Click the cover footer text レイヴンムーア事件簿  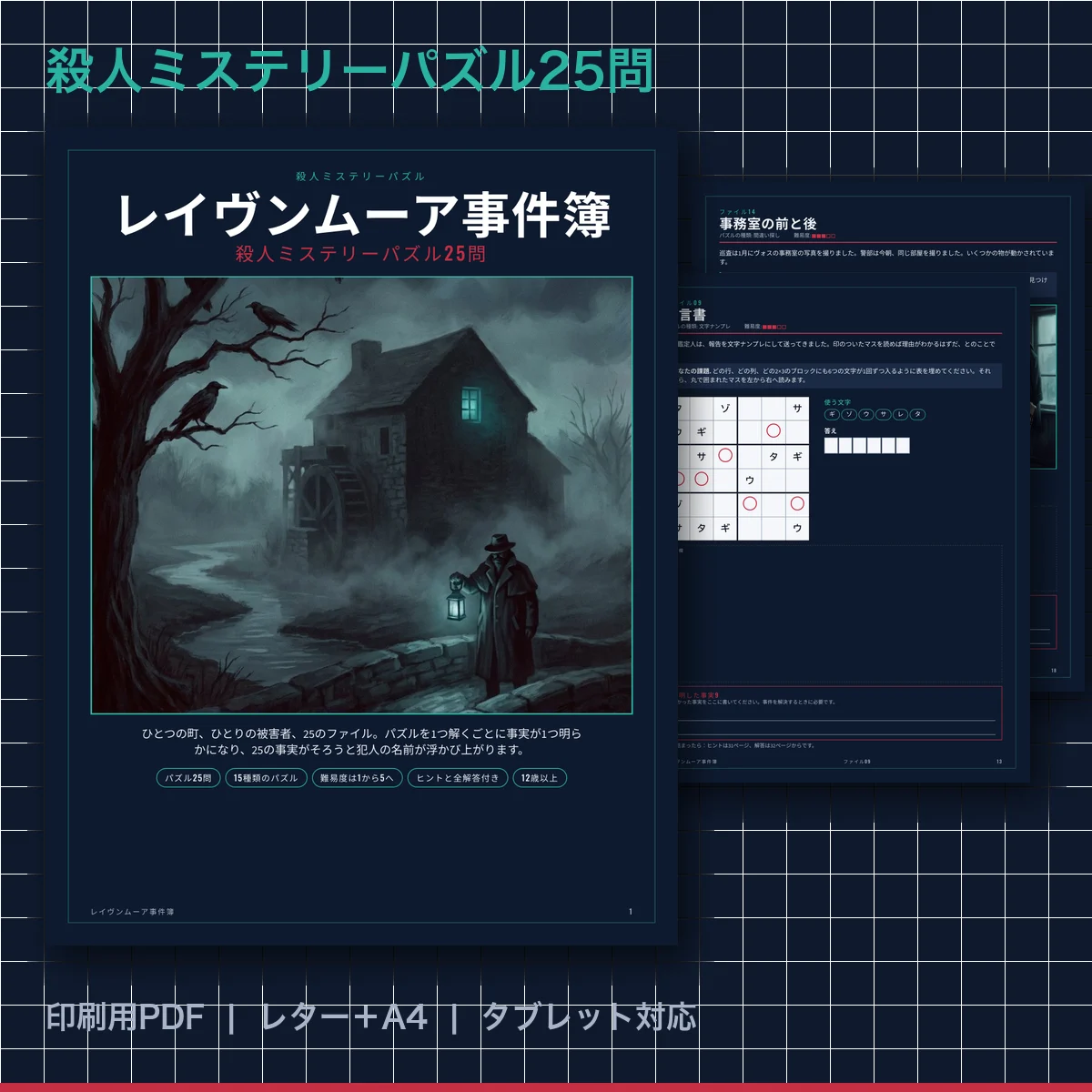pos(133,912)
